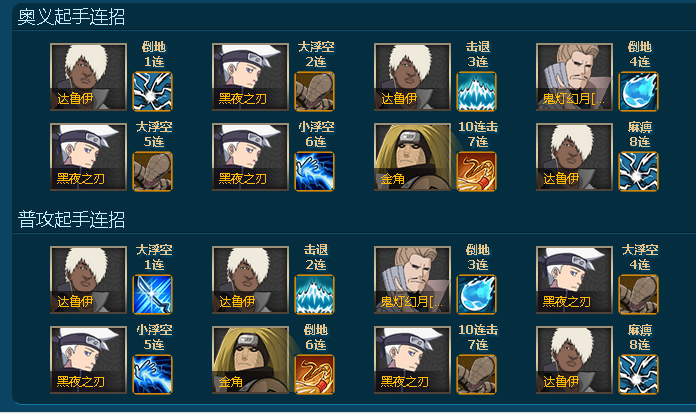Click 黑夜之刃 portrait beside 小浮空 5连
Screen dimensions: 696x414
coord(88,360)
